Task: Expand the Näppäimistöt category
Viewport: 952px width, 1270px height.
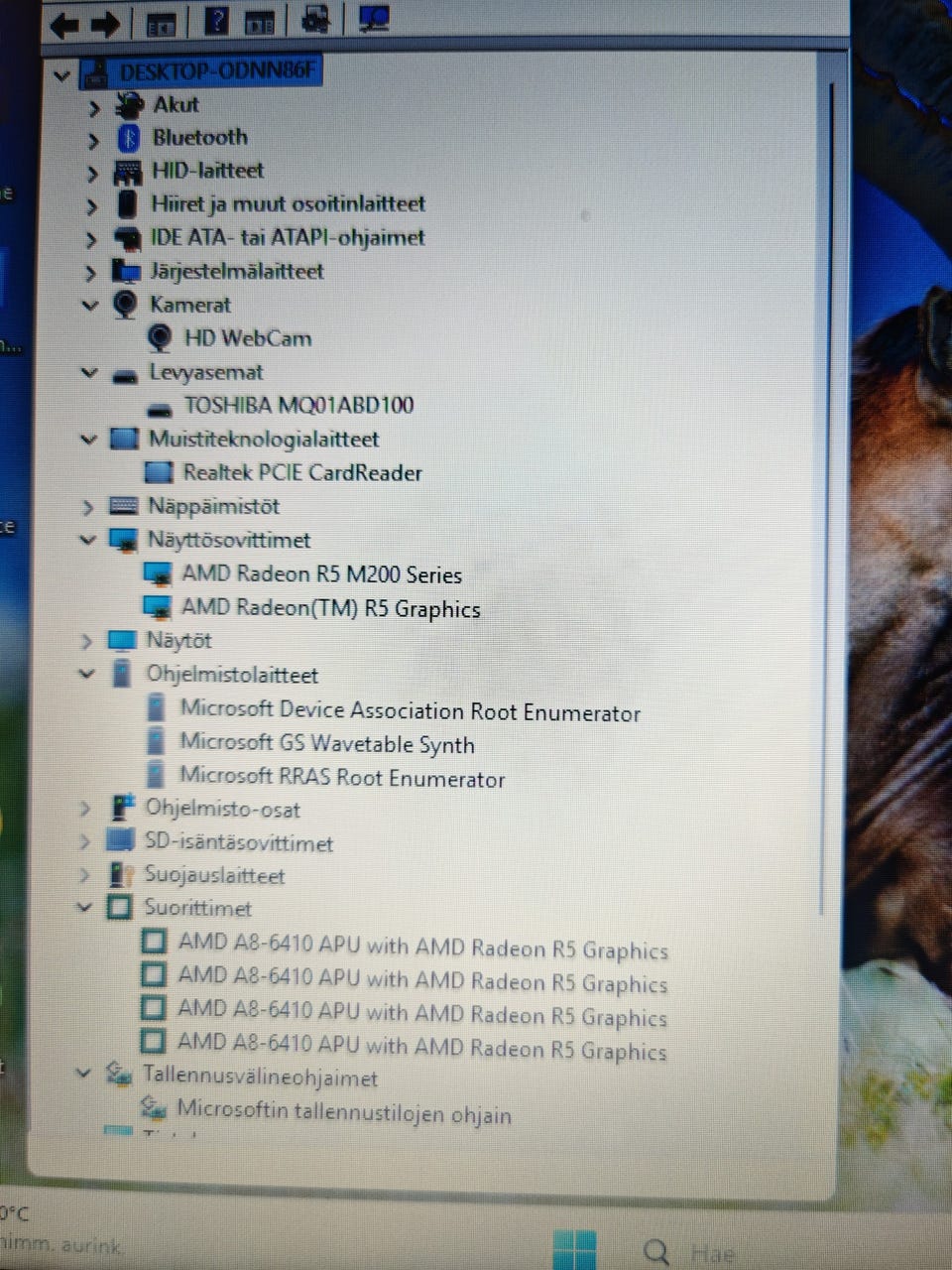Action: [87, 507]
